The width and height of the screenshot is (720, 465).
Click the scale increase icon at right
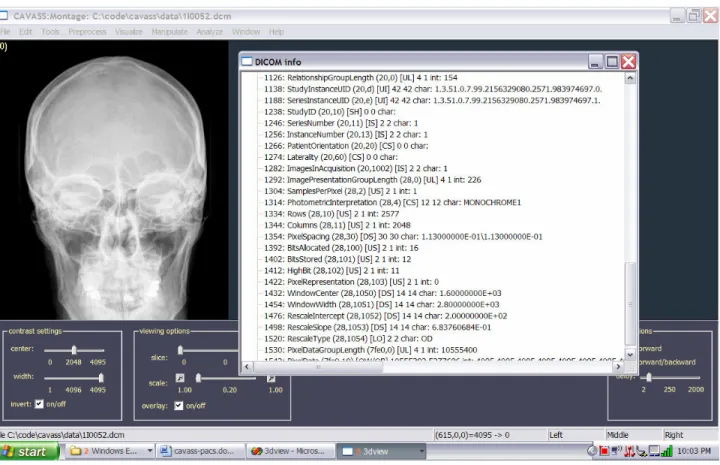[x=271, y=378]
